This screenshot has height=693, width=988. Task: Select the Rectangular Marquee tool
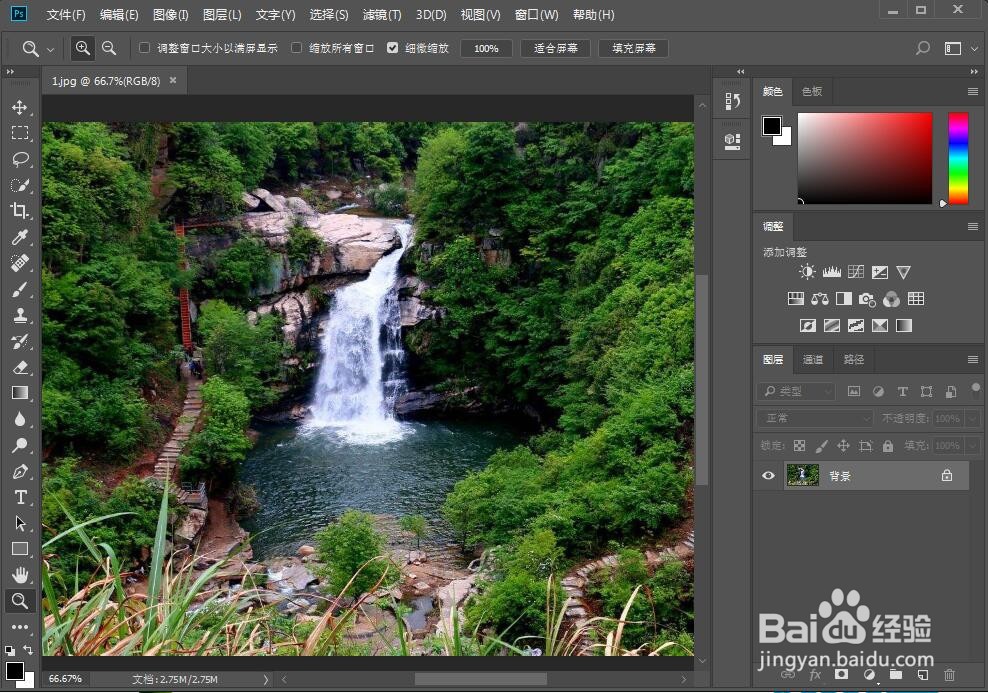(20, 133)
